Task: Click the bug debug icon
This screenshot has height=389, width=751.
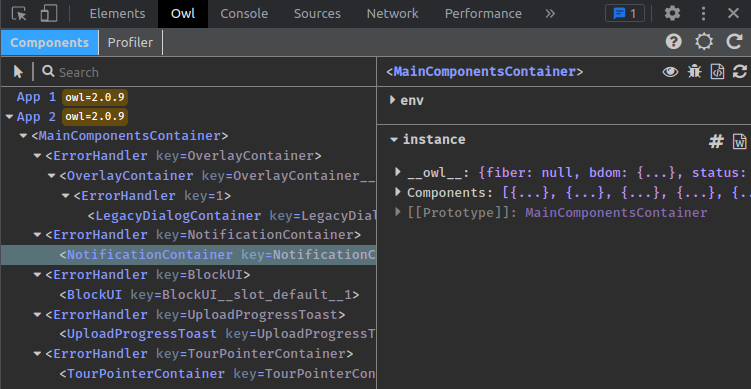Action: point(694,72)
